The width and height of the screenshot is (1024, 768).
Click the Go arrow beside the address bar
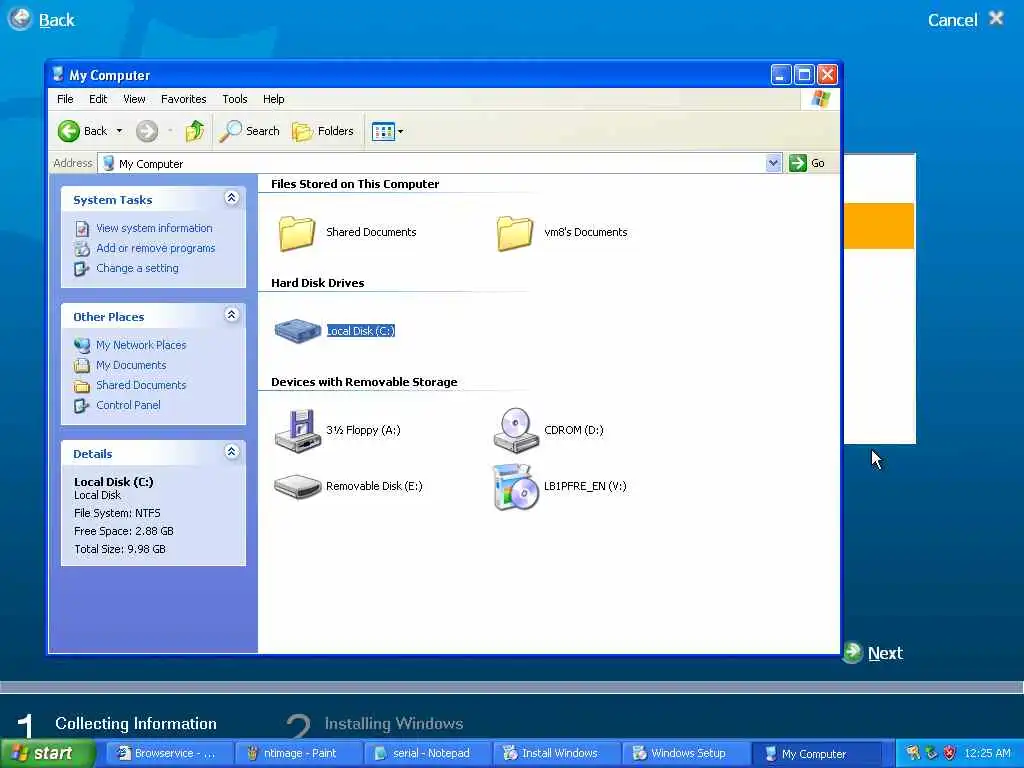pyautogui.click(x=797, y=163)
